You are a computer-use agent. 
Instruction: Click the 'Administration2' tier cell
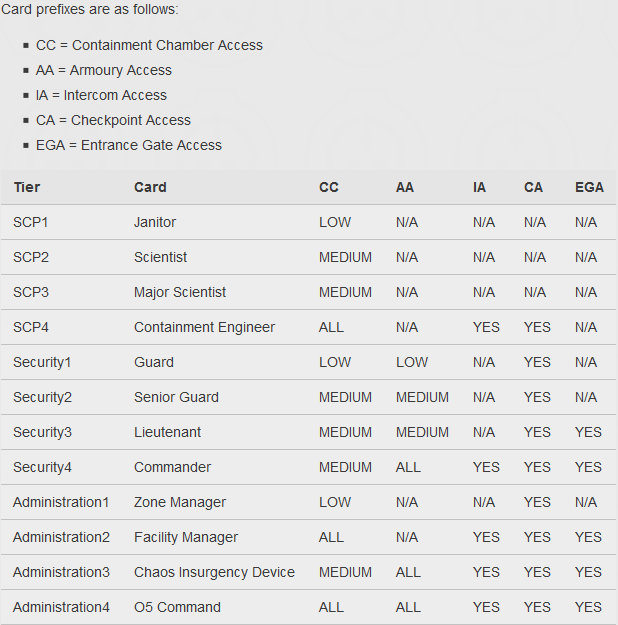(61, 537)
